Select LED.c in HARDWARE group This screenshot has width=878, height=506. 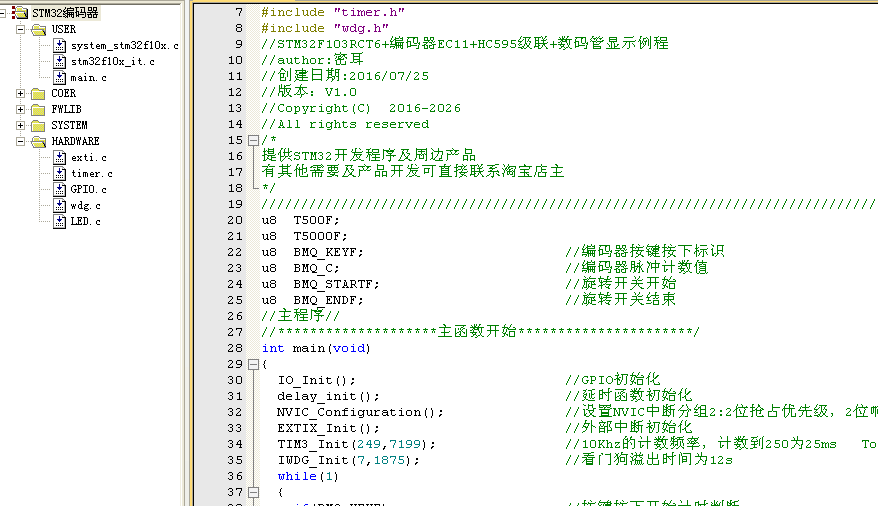(86, 222)
